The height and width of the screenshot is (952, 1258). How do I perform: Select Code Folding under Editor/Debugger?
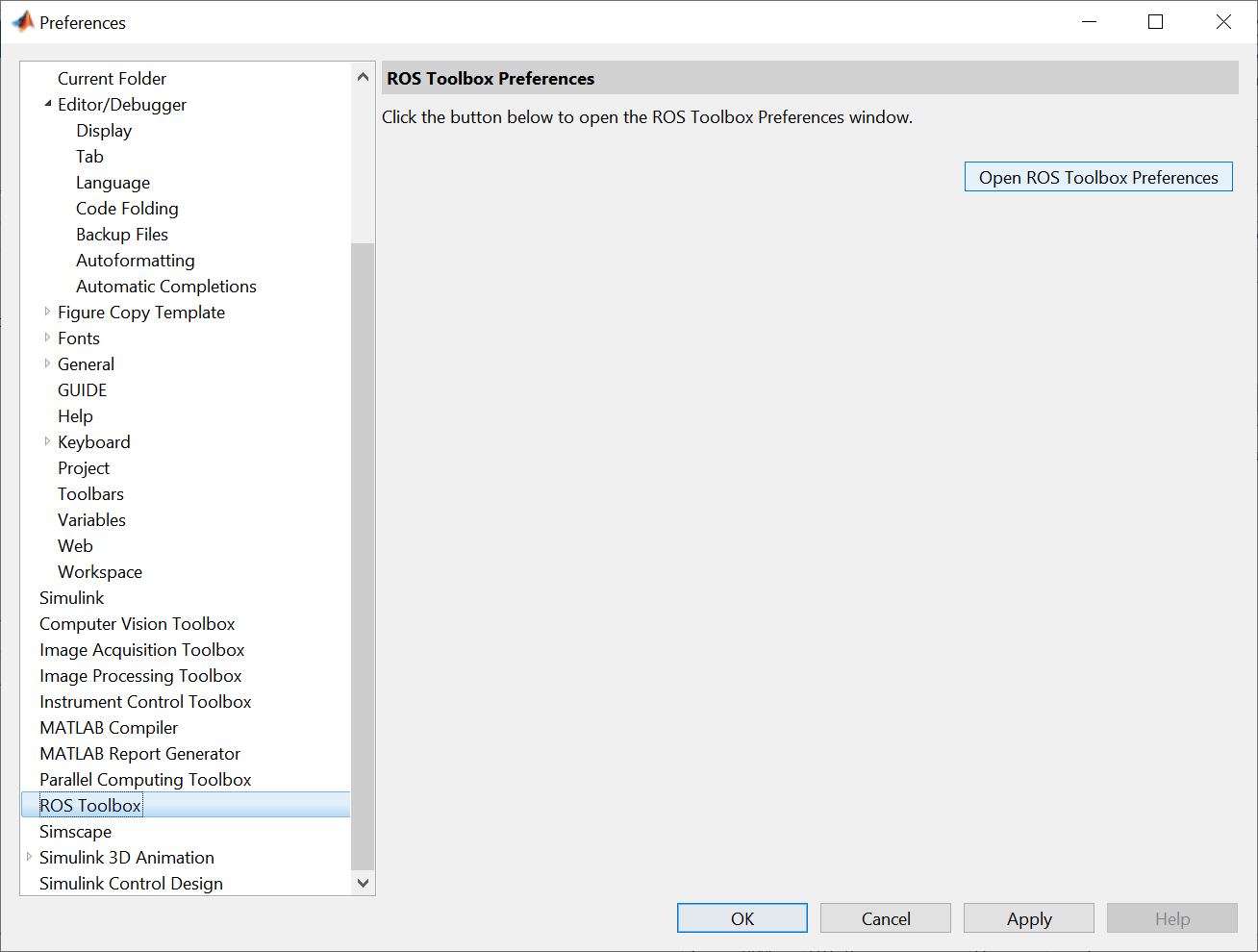point(127,209)
